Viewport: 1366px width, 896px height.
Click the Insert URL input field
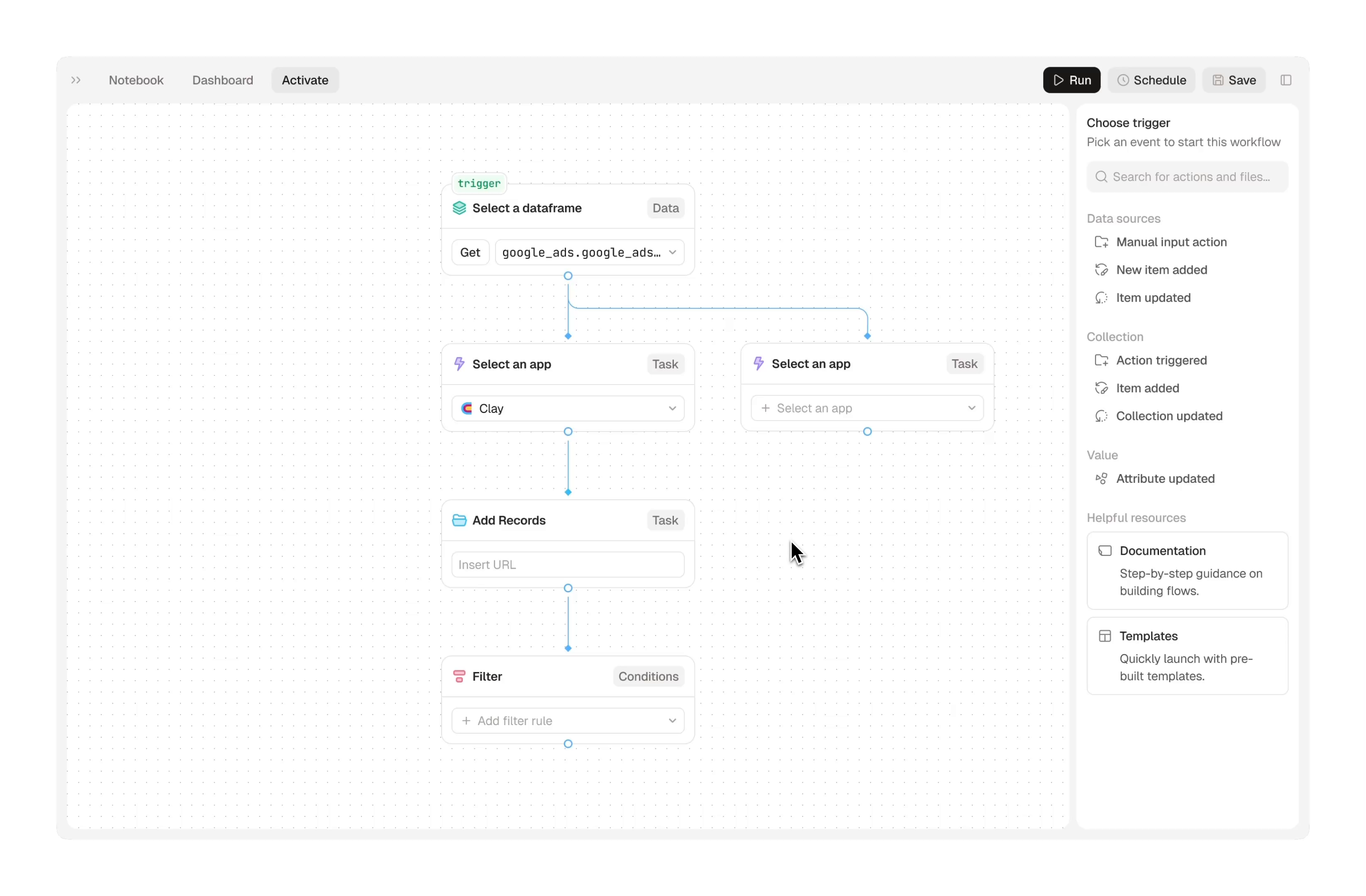[x=567, y=565]
